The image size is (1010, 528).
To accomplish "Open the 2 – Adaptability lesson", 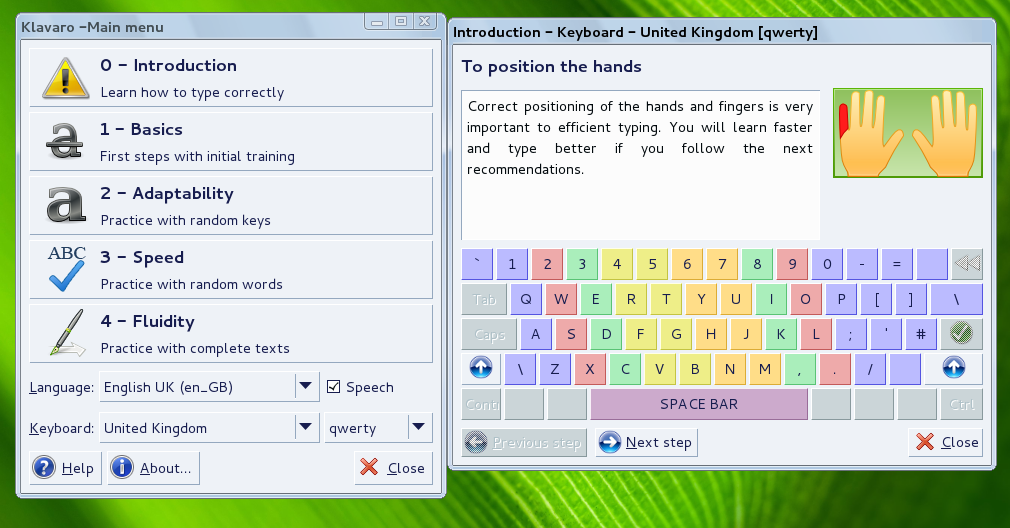I will [231, 206].
